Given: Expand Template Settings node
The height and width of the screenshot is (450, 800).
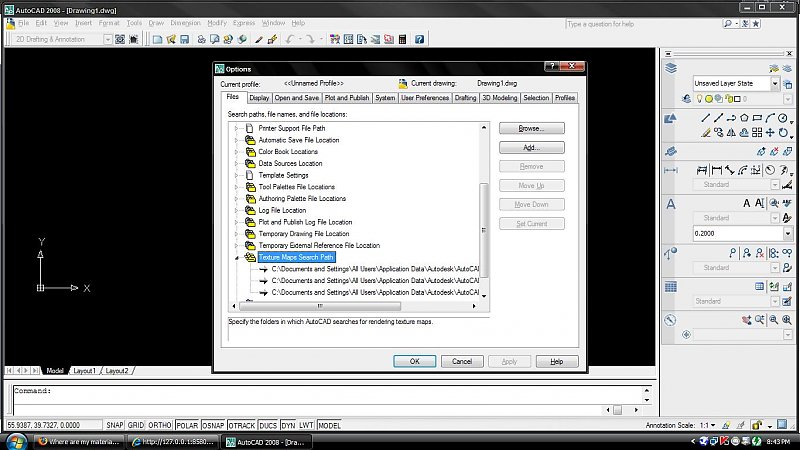Looking at the screenshot, I should (236, 176).
